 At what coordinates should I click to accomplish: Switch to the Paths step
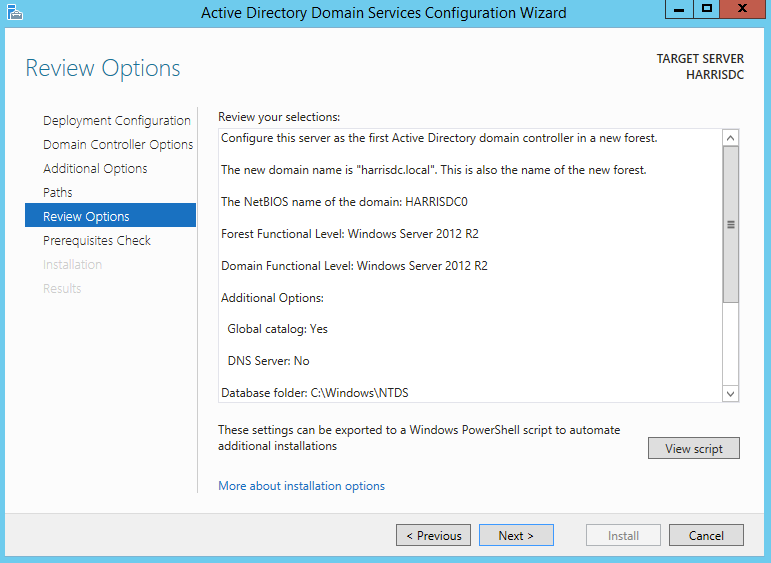(x=58, y=192)
